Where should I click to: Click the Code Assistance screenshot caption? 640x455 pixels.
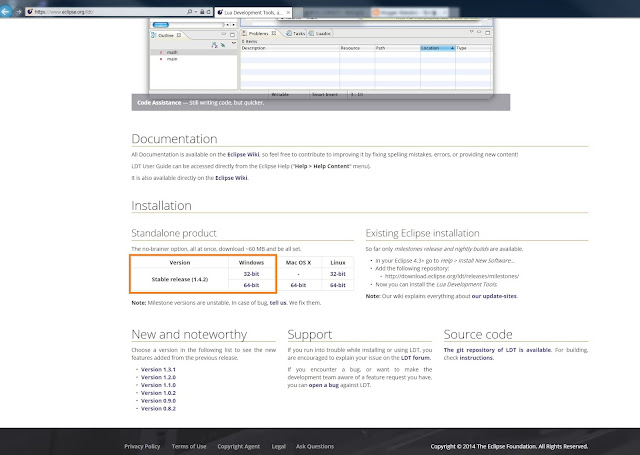coord(320,102)
